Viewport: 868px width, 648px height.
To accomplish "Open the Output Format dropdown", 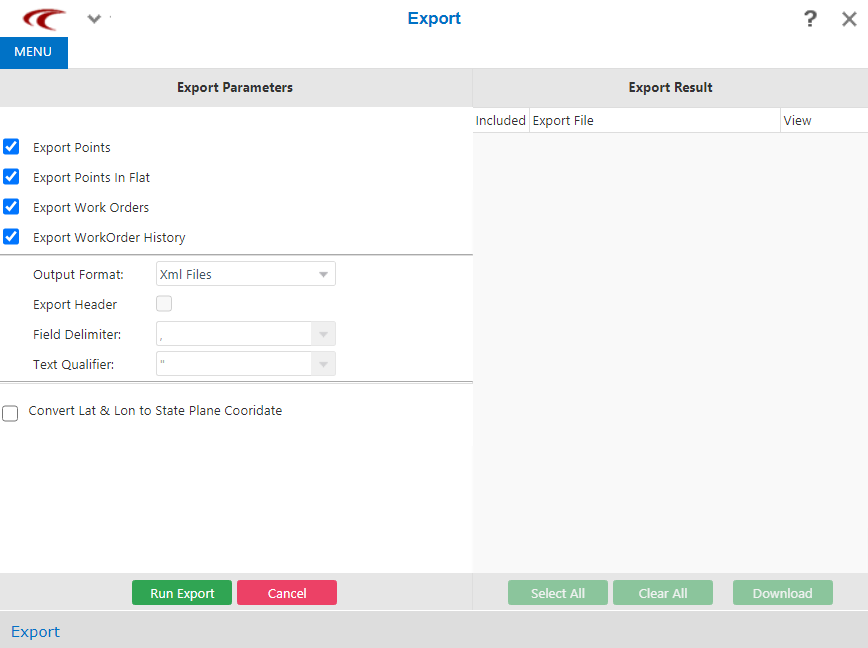I will click(322, 273).
